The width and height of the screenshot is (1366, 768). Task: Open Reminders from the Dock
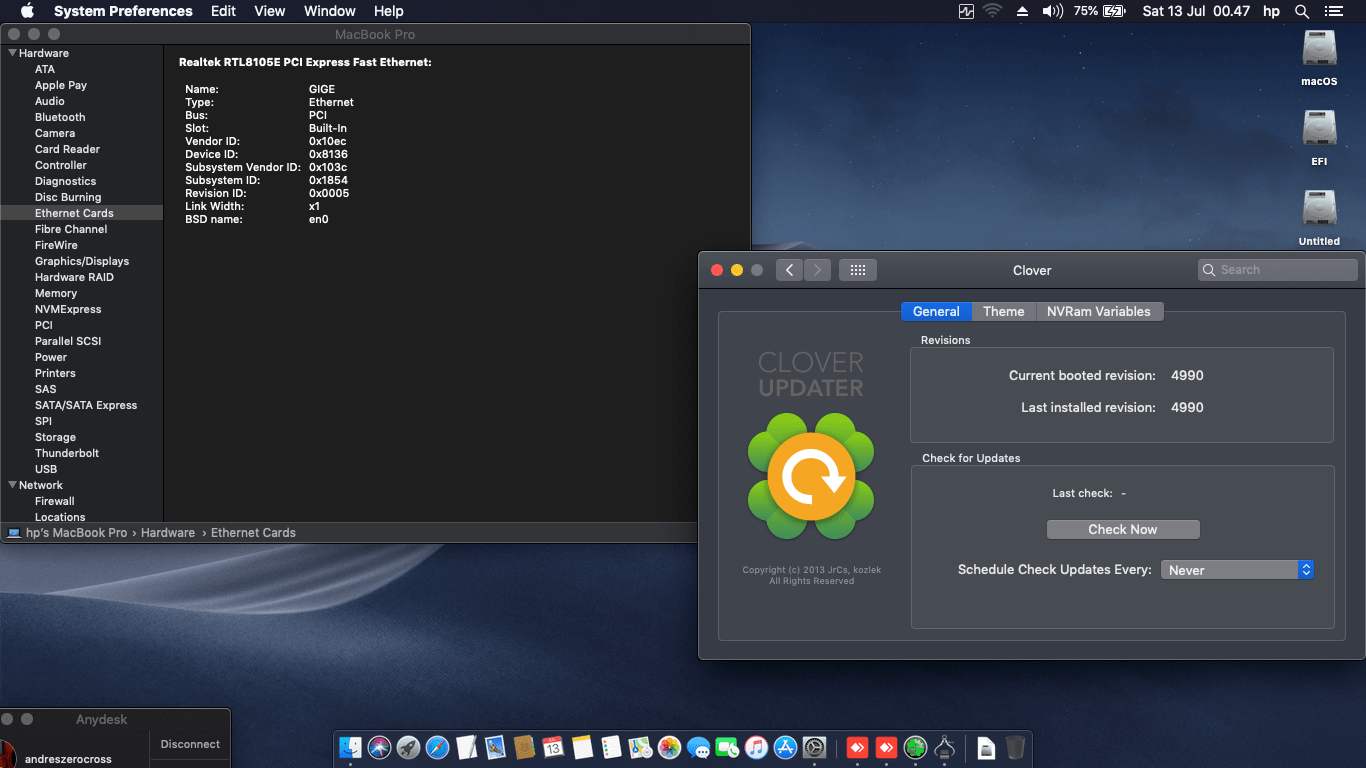[611, 747]
